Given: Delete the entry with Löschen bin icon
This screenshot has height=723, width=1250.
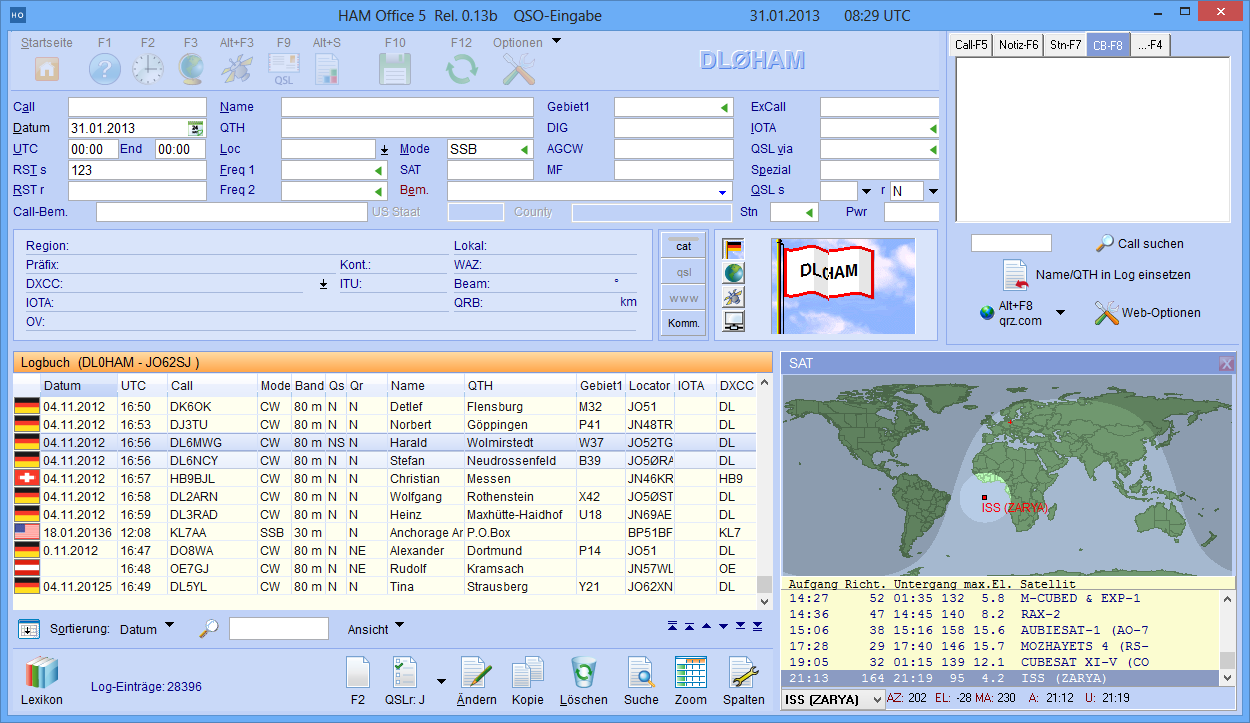Looking at the screenshot, I should pos(583,672).
